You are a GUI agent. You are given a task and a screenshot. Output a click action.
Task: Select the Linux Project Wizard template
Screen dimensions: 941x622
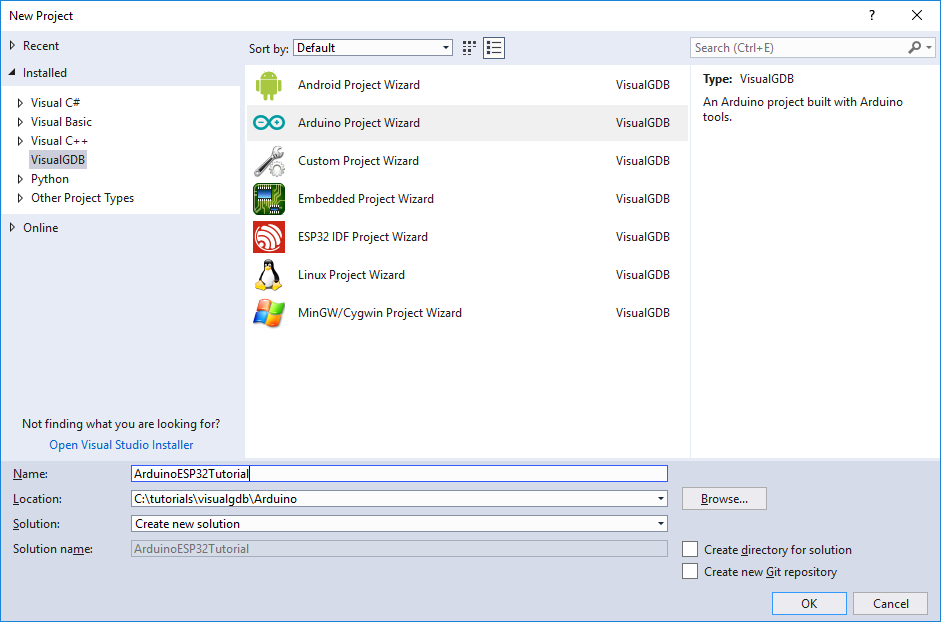(467, 275)
